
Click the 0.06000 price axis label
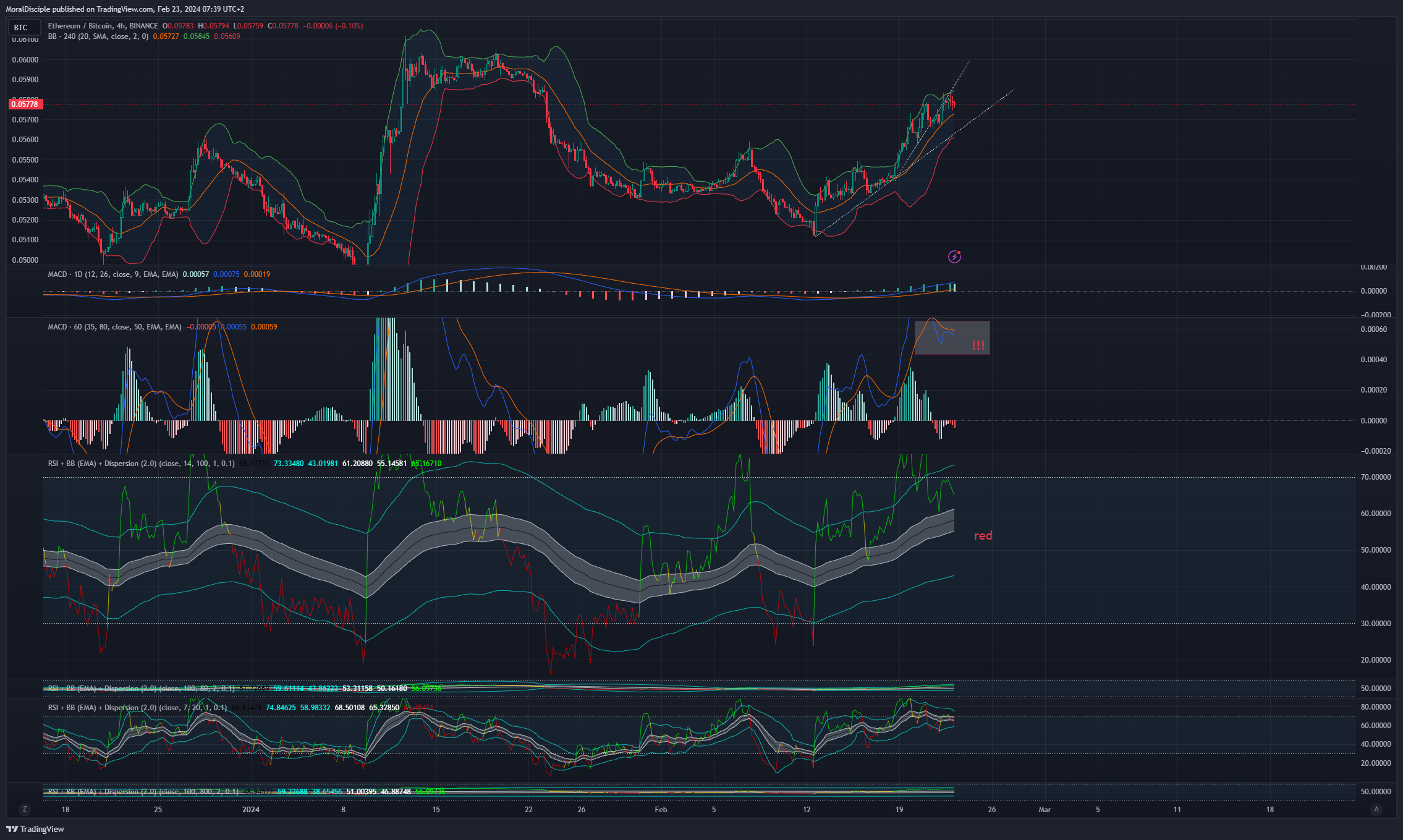[25, 60]
